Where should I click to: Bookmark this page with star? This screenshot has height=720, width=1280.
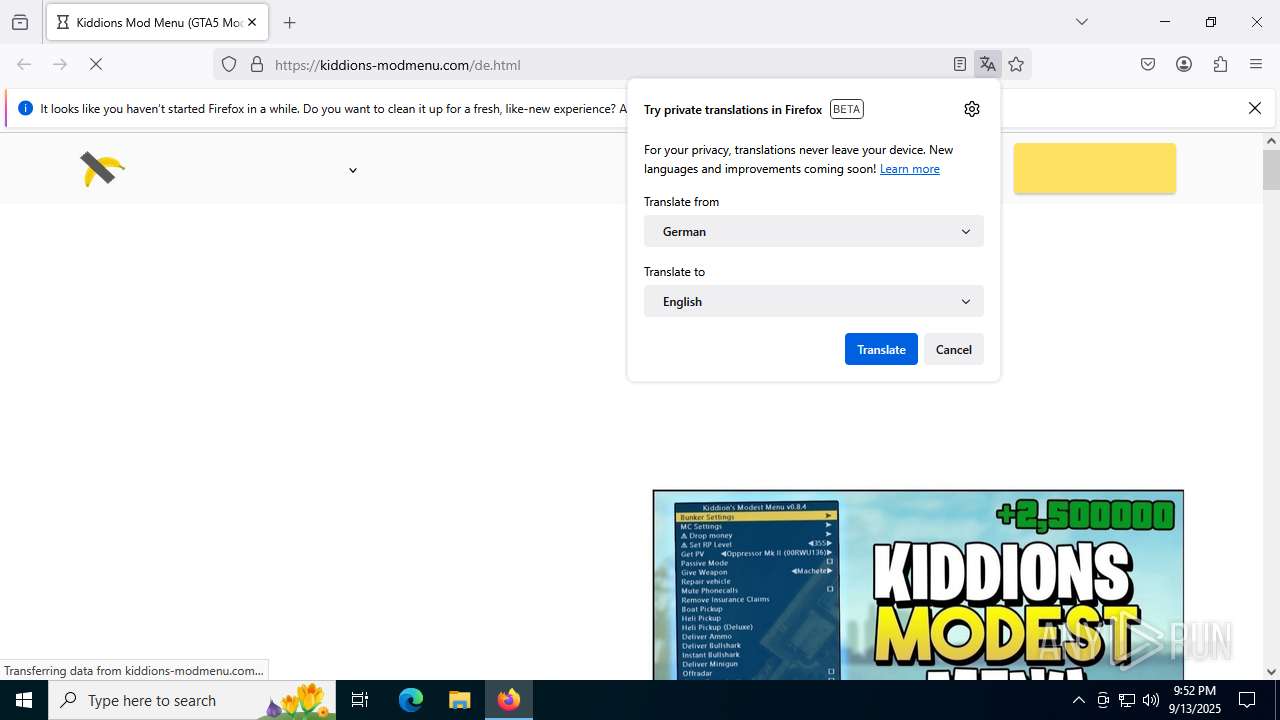1016,65
